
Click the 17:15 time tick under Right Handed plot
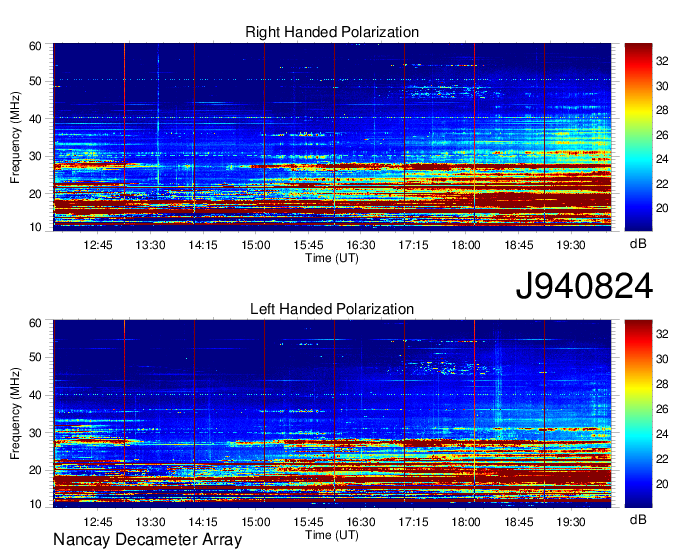click(413, 245)
